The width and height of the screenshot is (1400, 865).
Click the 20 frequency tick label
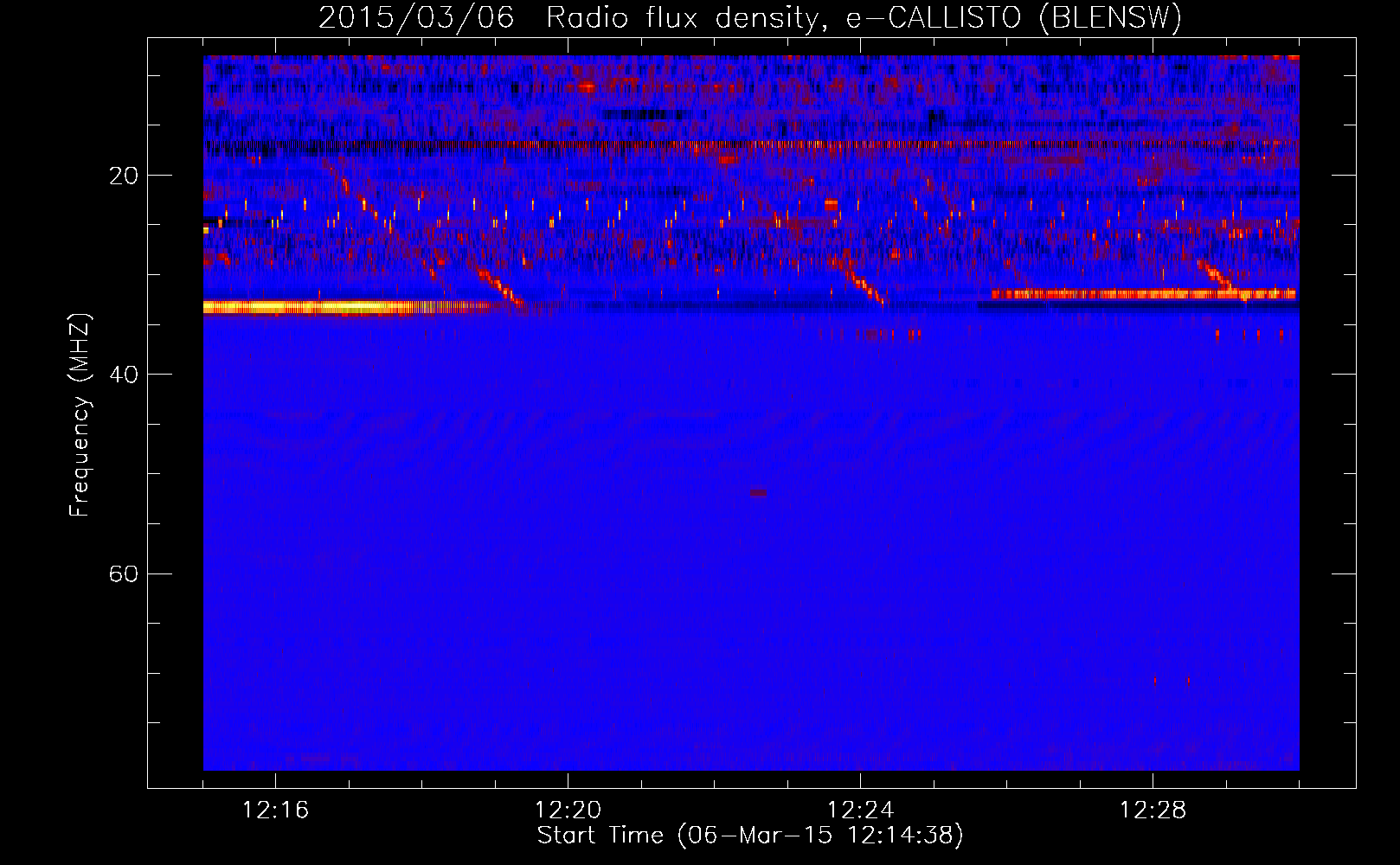pyautogui.click(x=124, y=176)
